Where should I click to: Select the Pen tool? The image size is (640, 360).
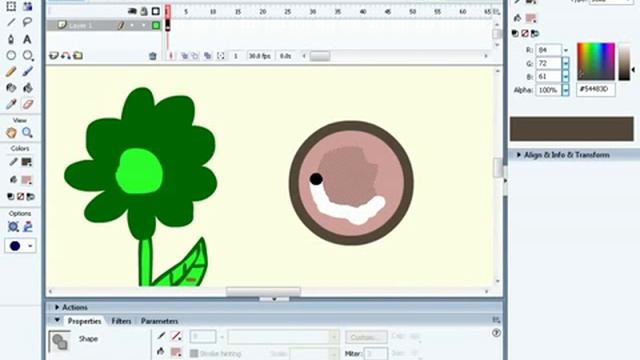pos(11,39)
